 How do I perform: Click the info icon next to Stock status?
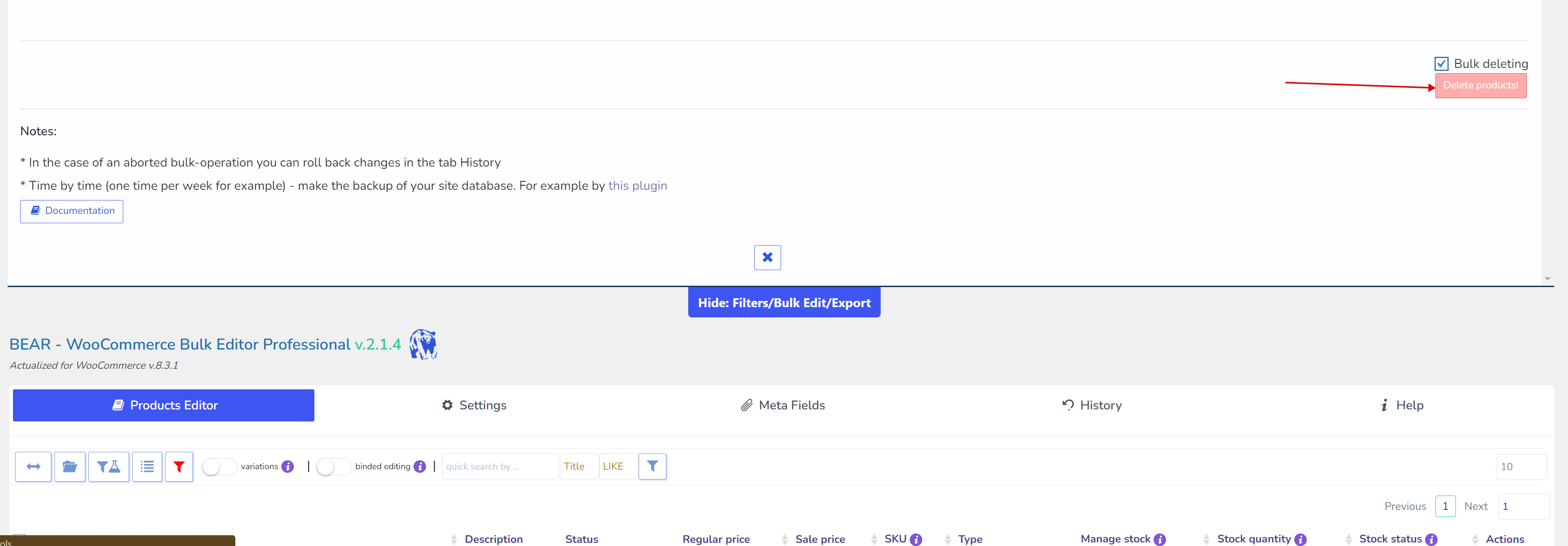[1432, 539]
